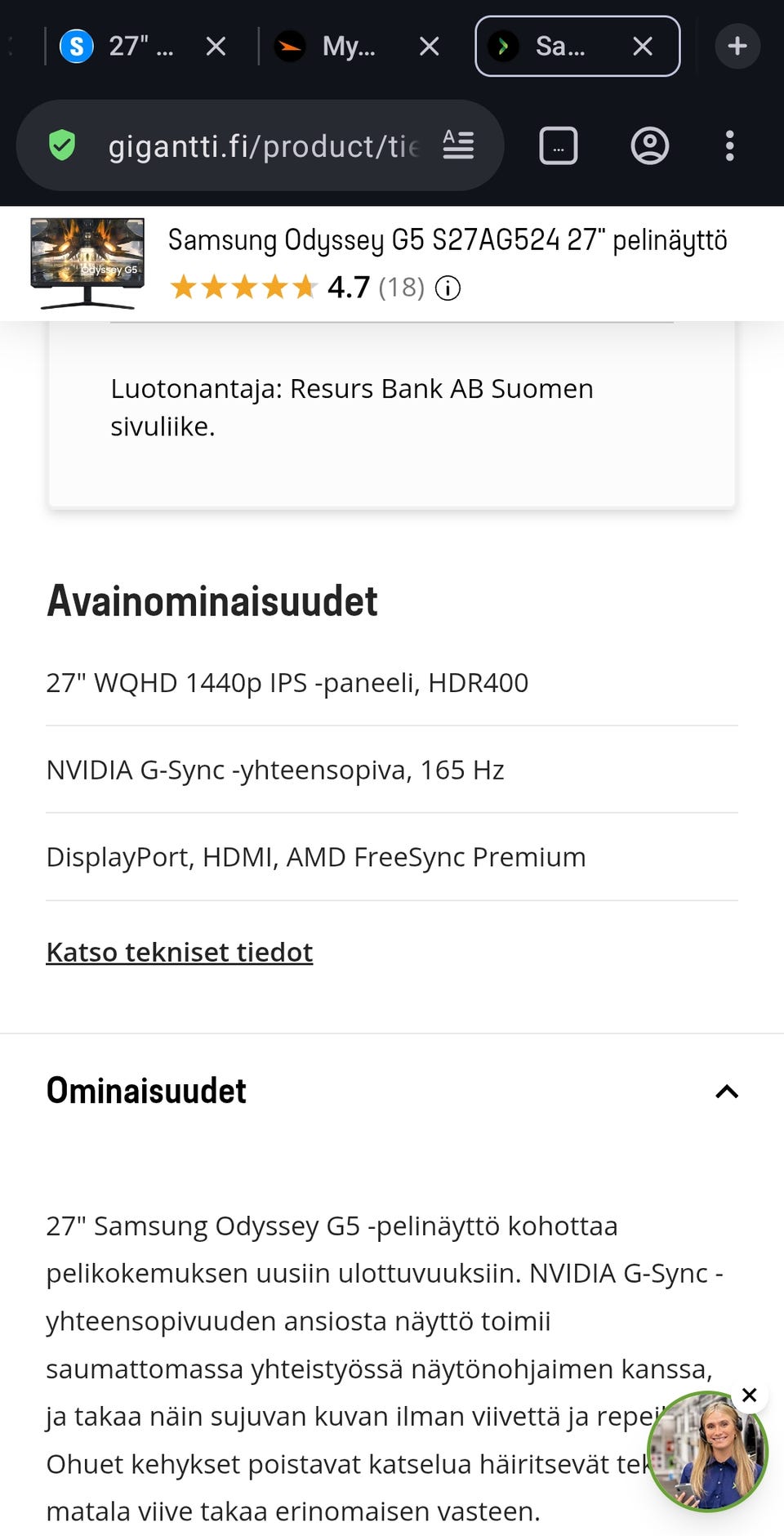This screenshot has height=1536, width=784.
Task: Close the active "Sa..." tab
Action: point(643,46)
